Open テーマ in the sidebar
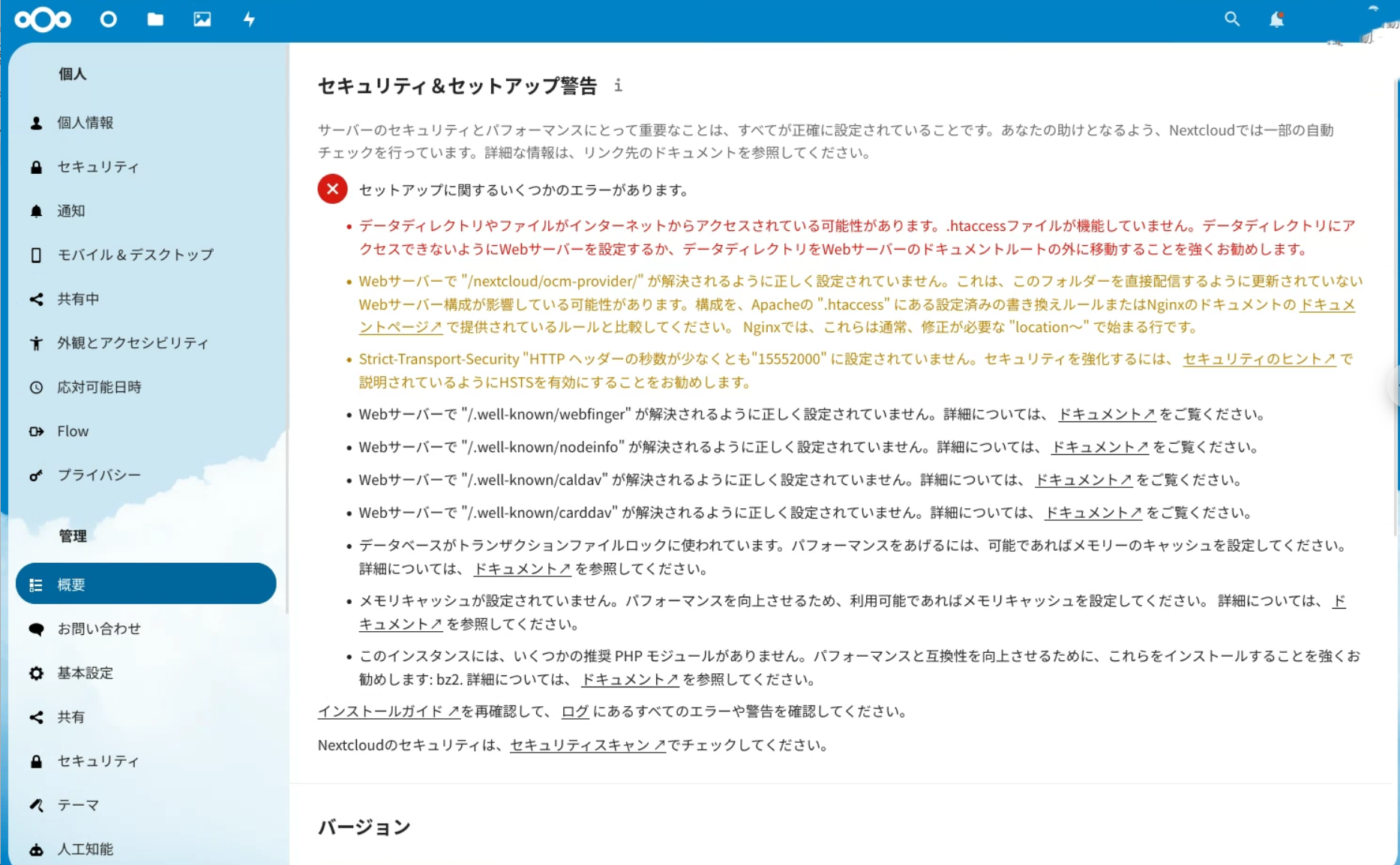 coord(145,806)
